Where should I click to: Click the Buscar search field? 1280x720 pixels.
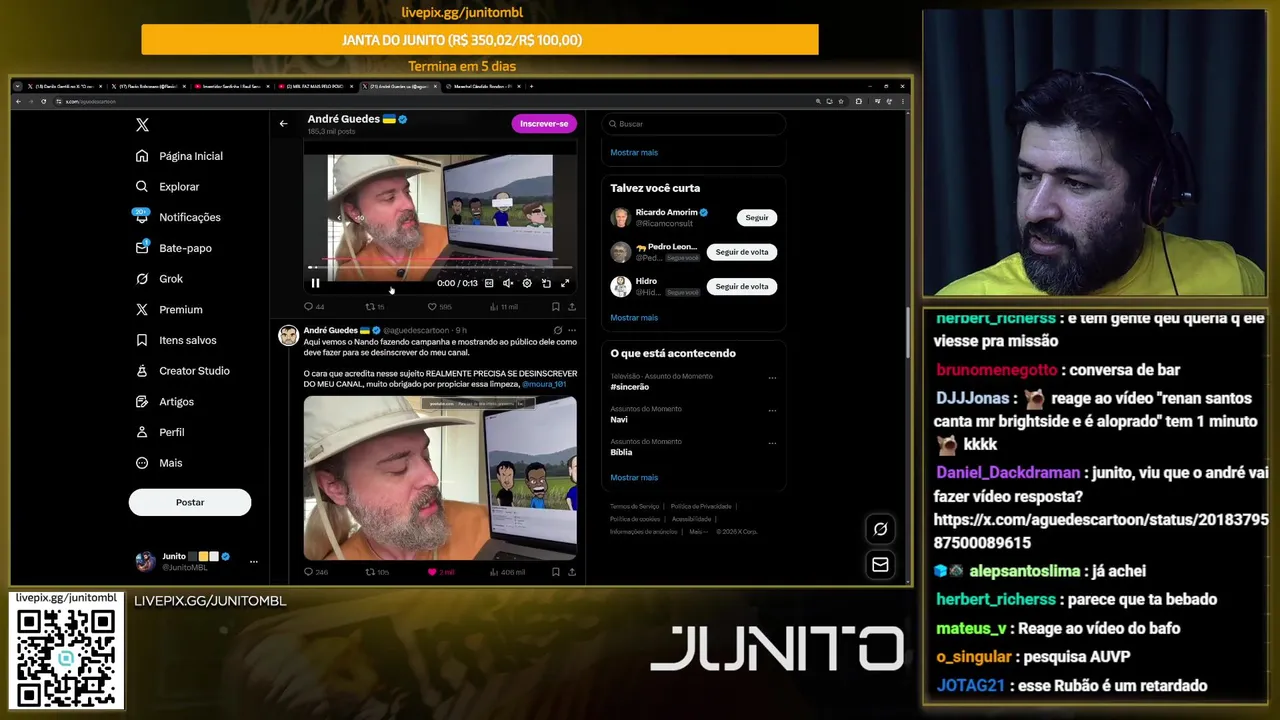tap(694, 124)
